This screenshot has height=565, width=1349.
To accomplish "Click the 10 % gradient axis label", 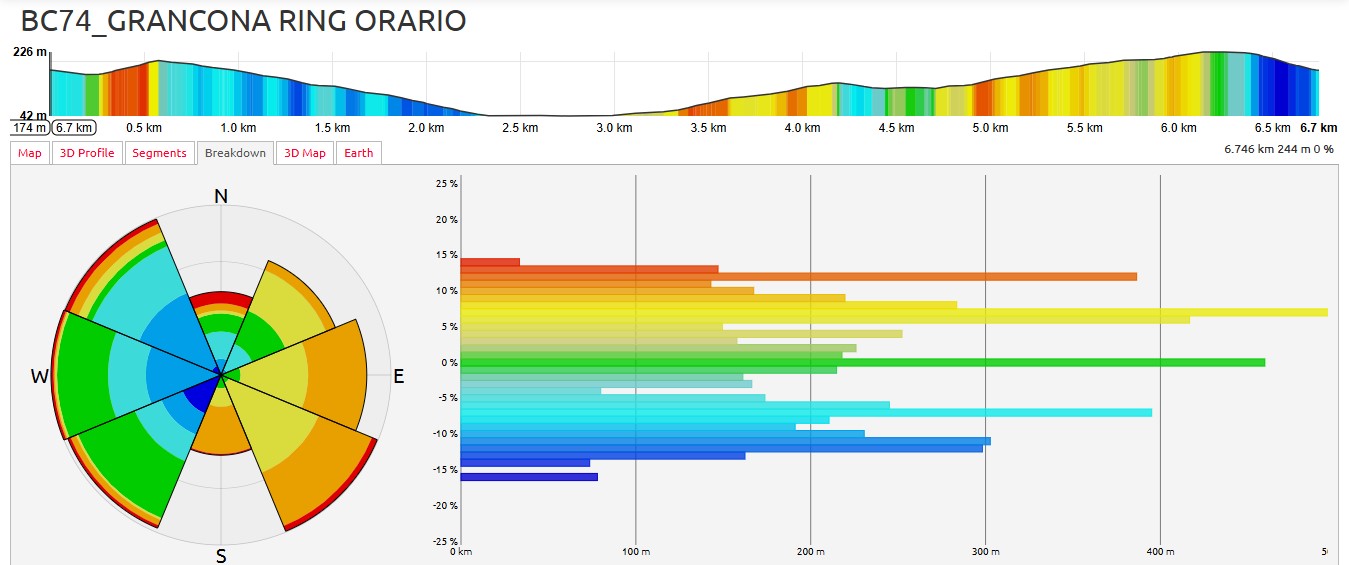I will coord(446,291).
